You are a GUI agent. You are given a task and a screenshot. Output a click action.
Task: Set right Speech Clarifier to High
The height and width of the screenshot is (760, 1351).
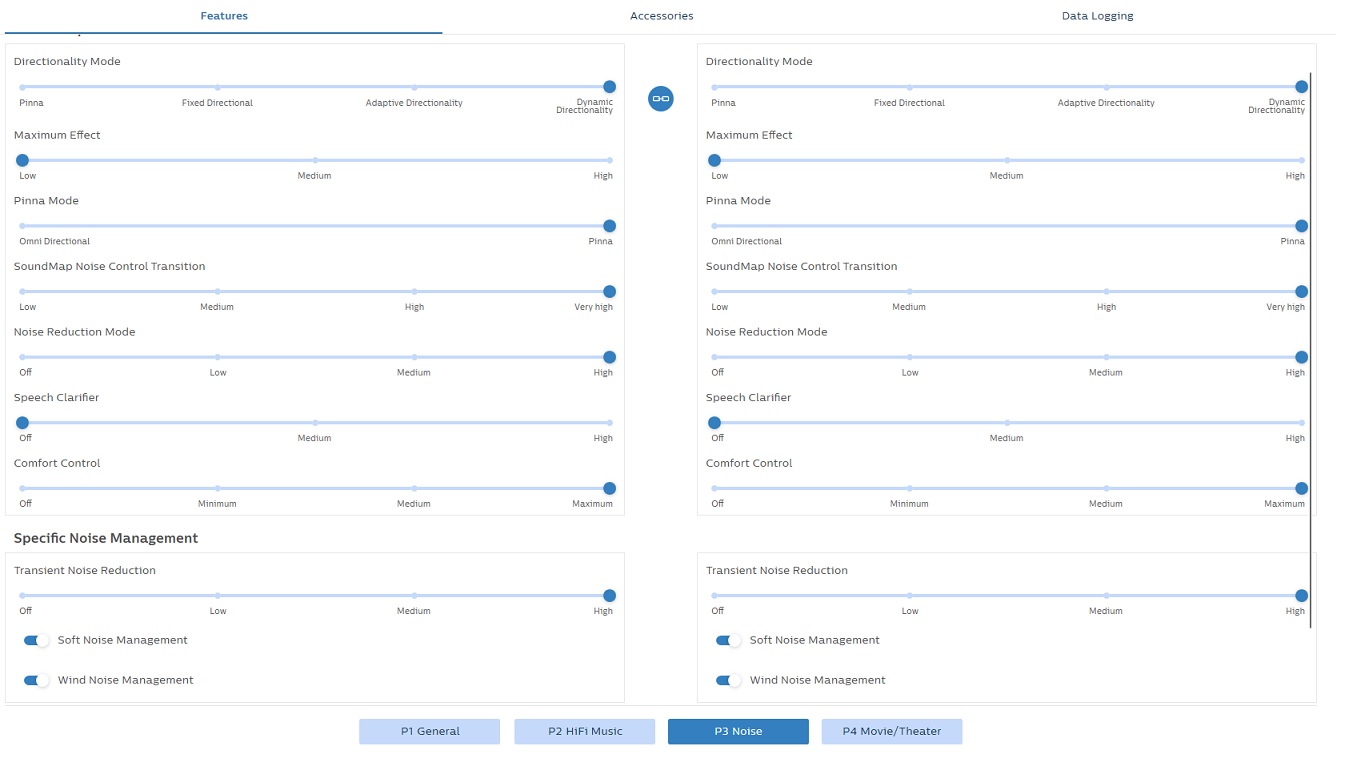point(1302,423)
